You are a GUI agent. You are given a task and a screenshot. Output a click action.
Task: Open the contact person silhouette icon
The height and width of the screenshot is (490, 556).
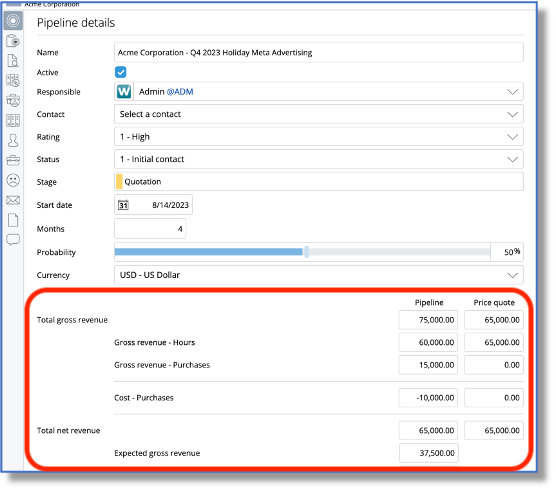(x=13, y=140)
